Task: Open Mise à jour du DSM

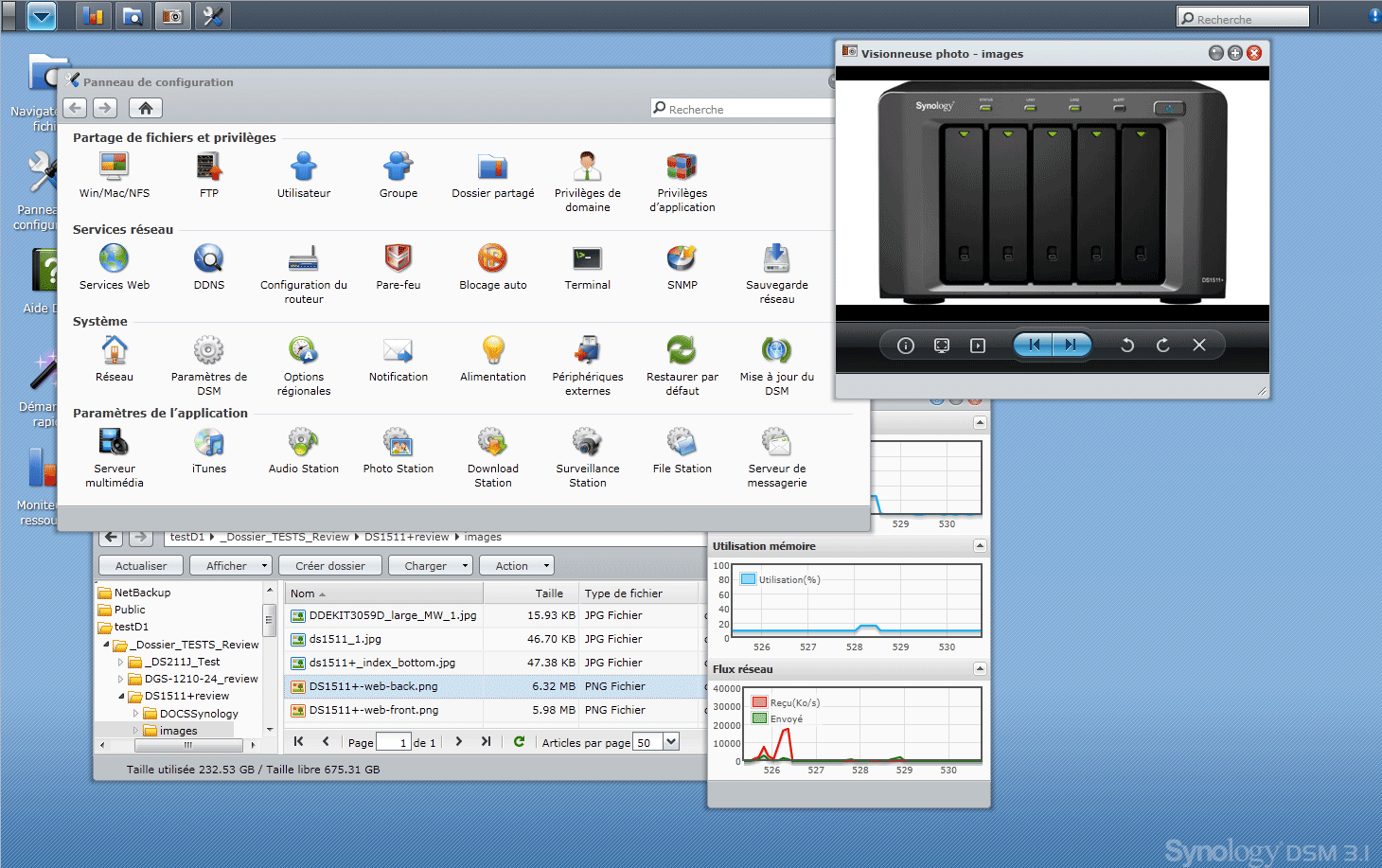Action: (x=776, y=350)
